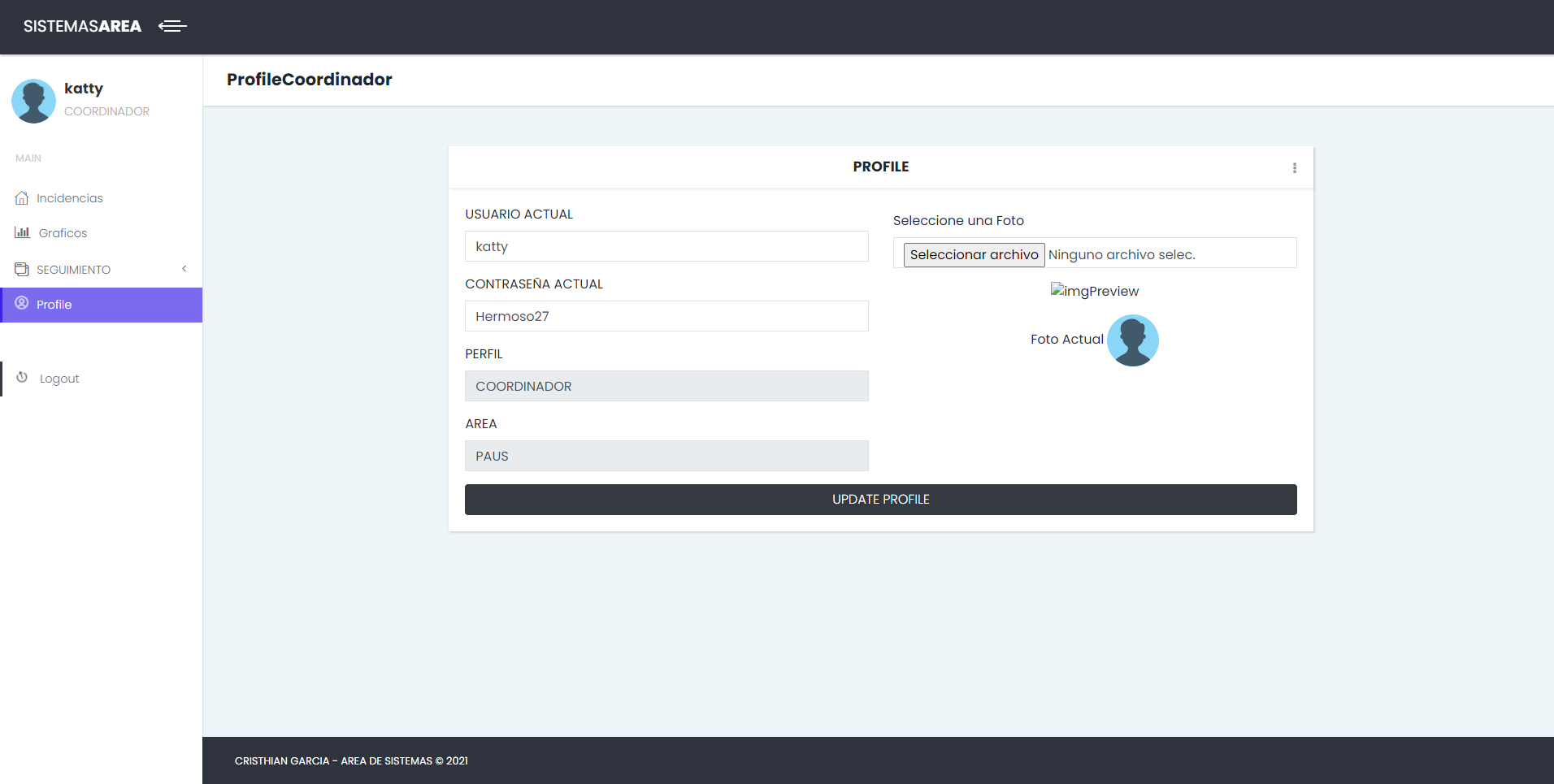
Task: Click the Logout link
Action: click(59, 378)
